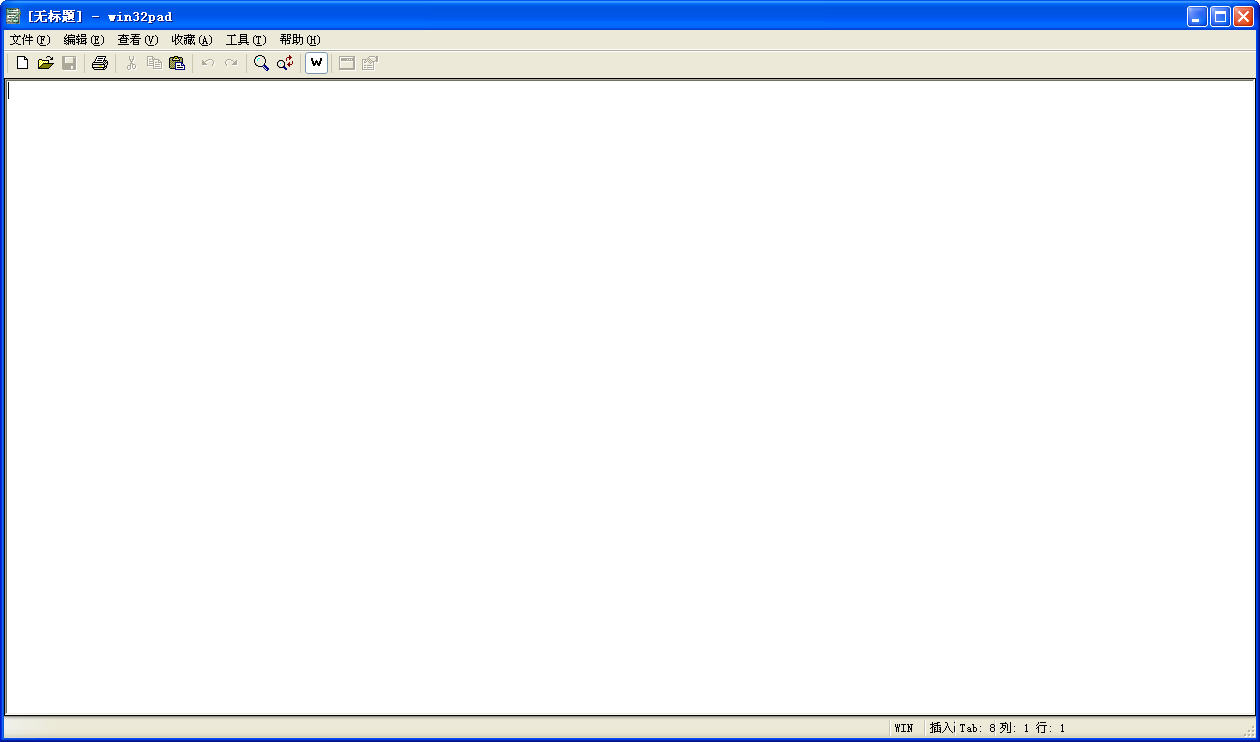
Task: Click the Redo arrow icon
Action: pos(231,63)
